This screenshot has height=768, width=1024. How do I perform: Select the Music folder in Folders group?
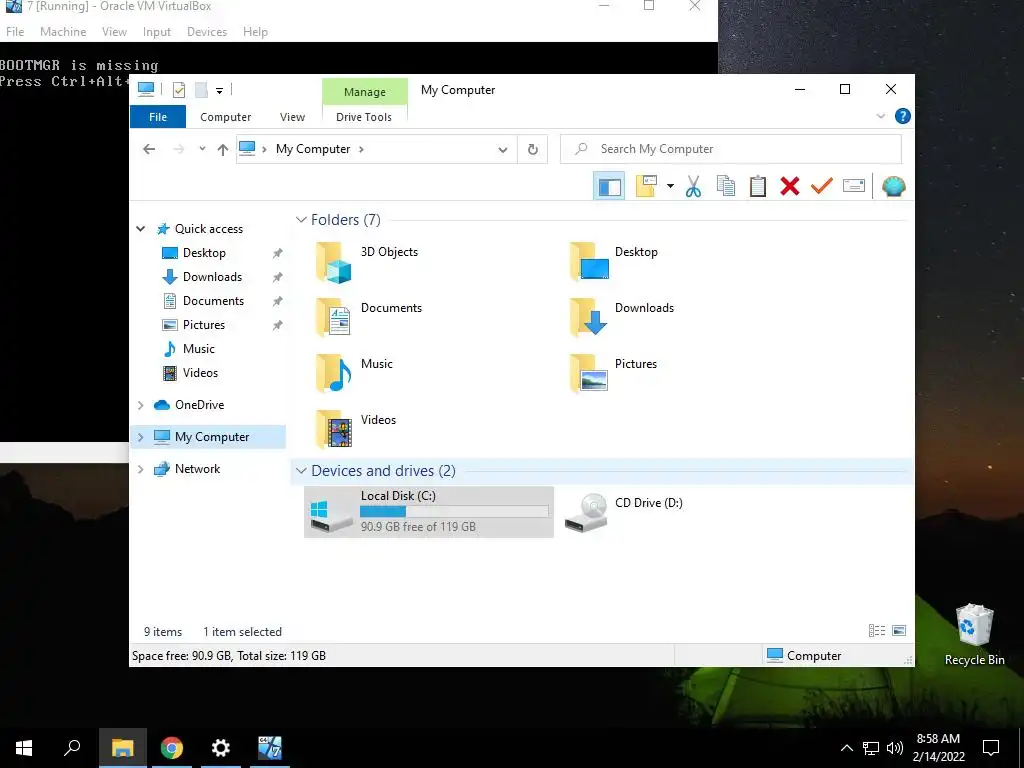355,373
